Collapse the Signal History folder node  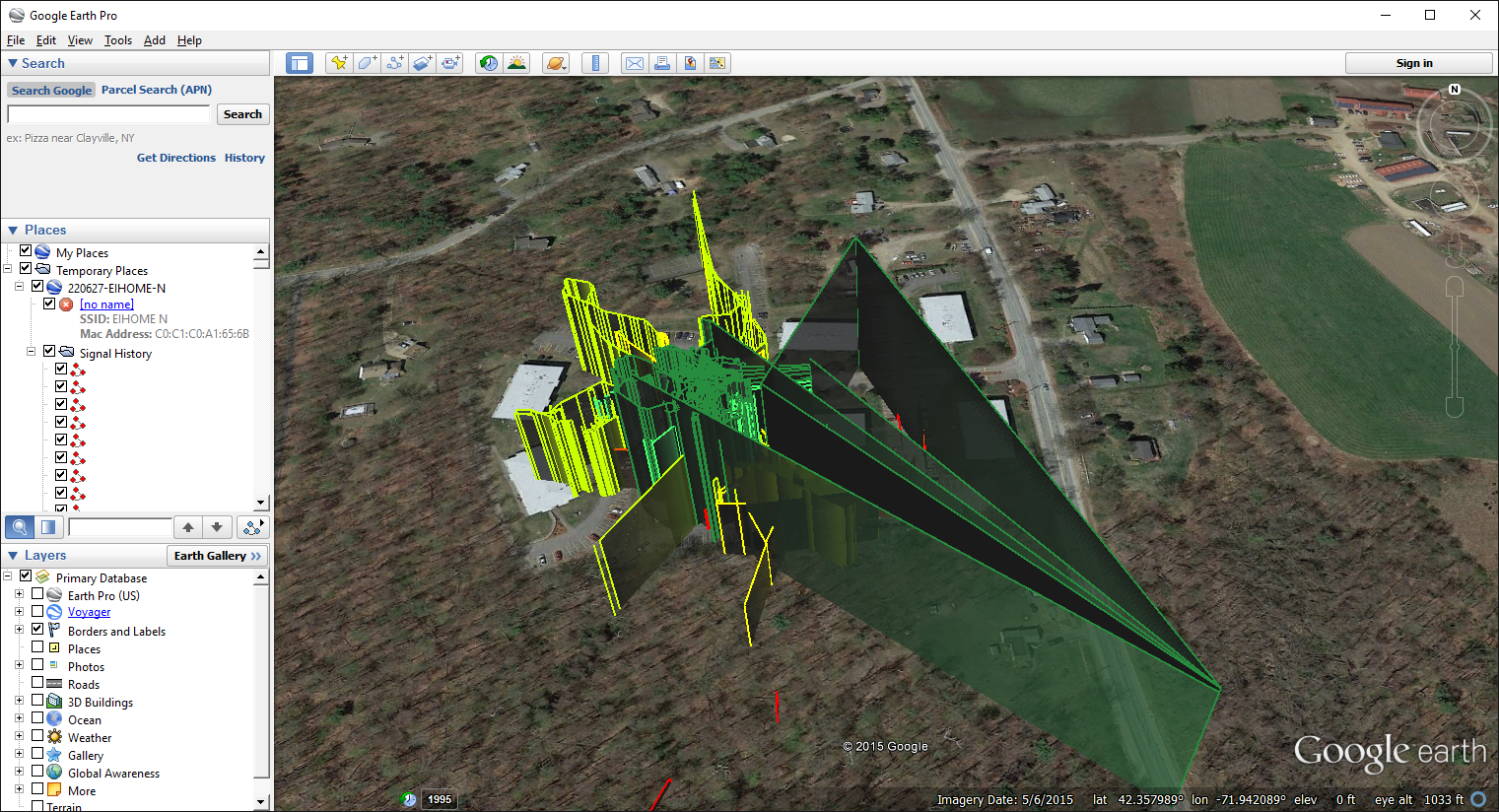32,352
